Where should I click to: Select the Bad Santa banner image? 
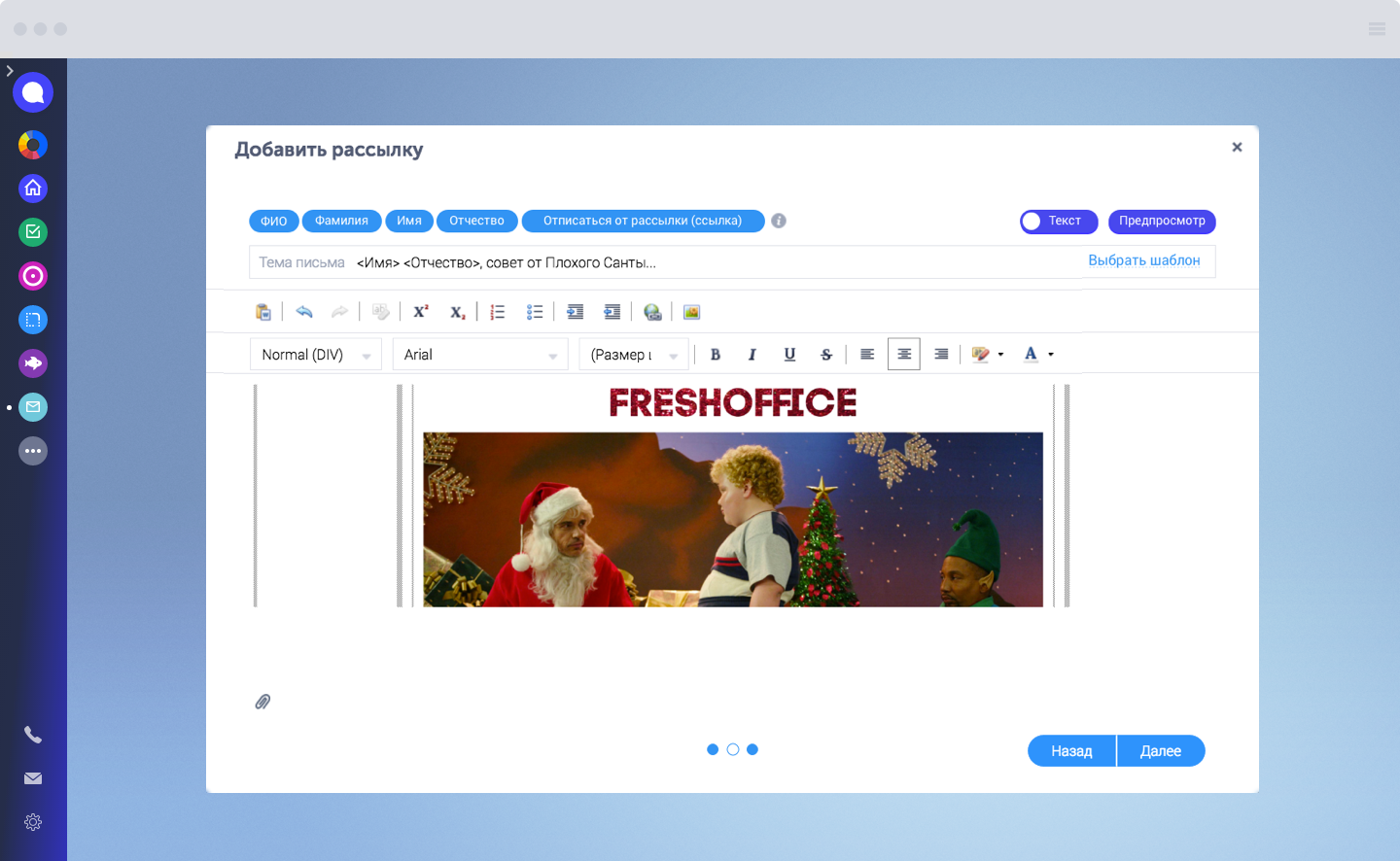[733, 520]
